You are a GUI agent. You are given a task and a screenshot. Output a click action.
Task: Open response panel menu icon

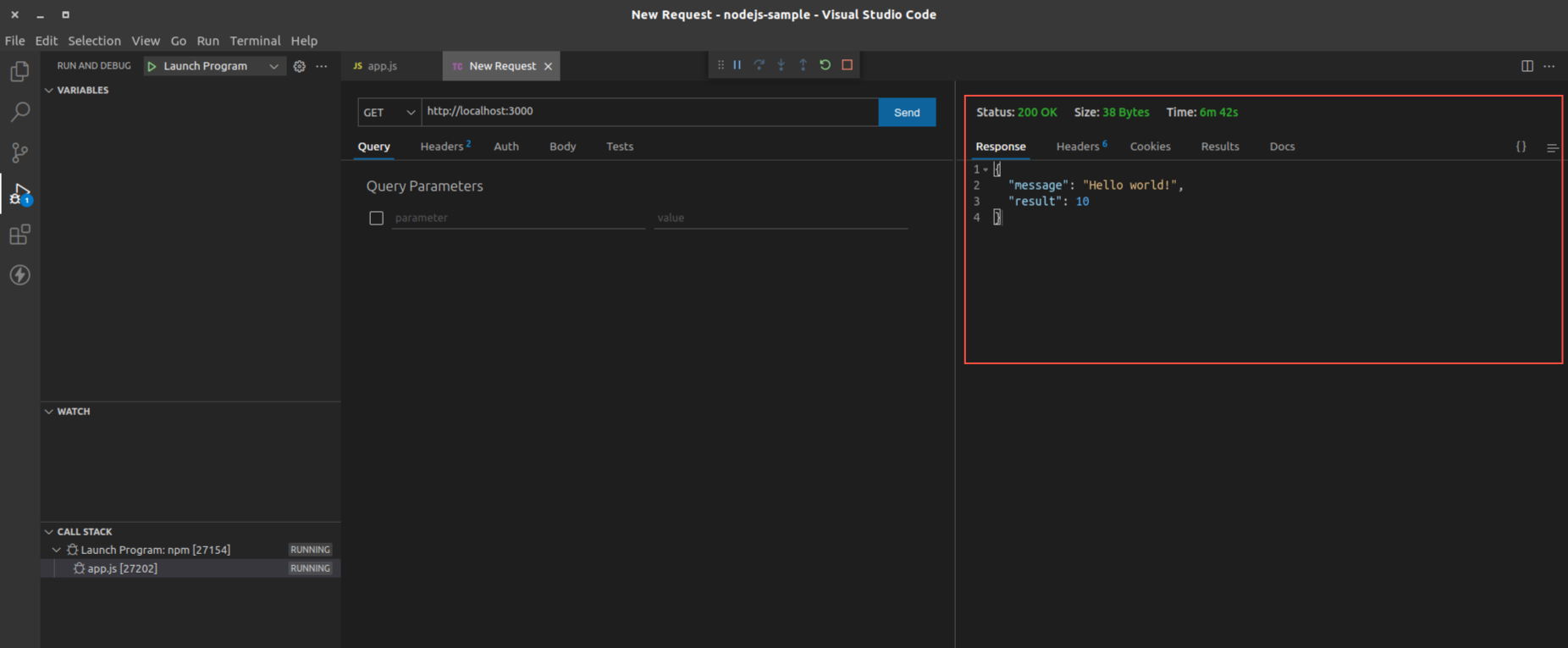(1553, 147)
